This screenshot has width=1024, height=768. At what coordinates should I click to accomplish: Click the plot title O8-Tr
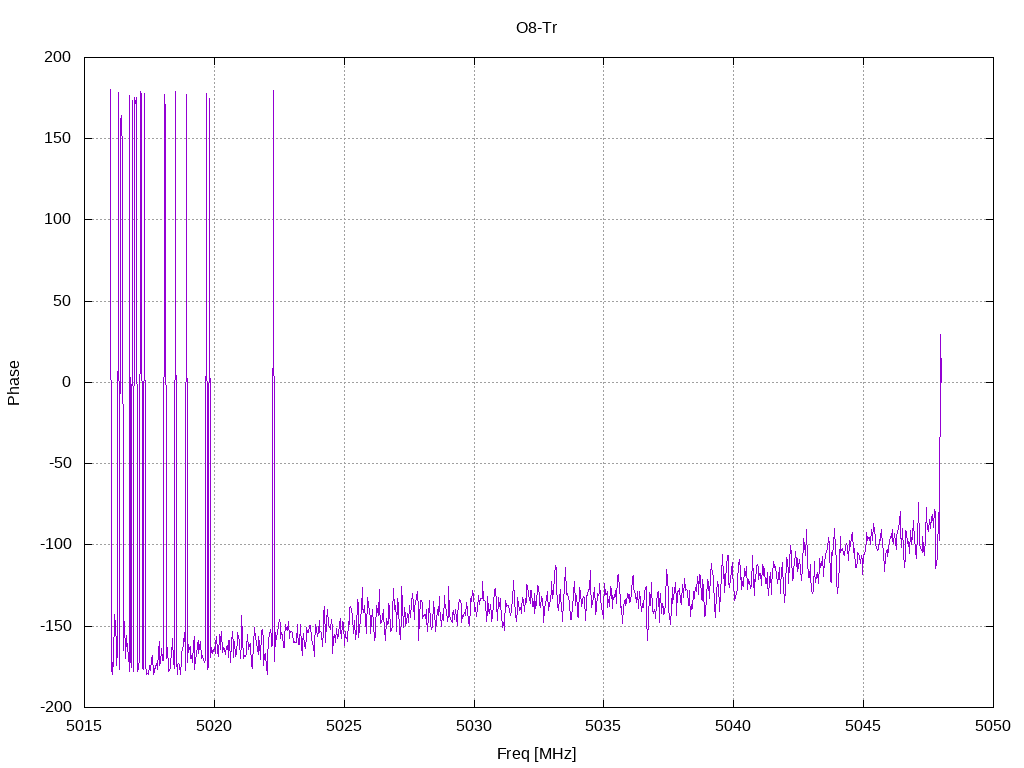[x=536, y=28]
